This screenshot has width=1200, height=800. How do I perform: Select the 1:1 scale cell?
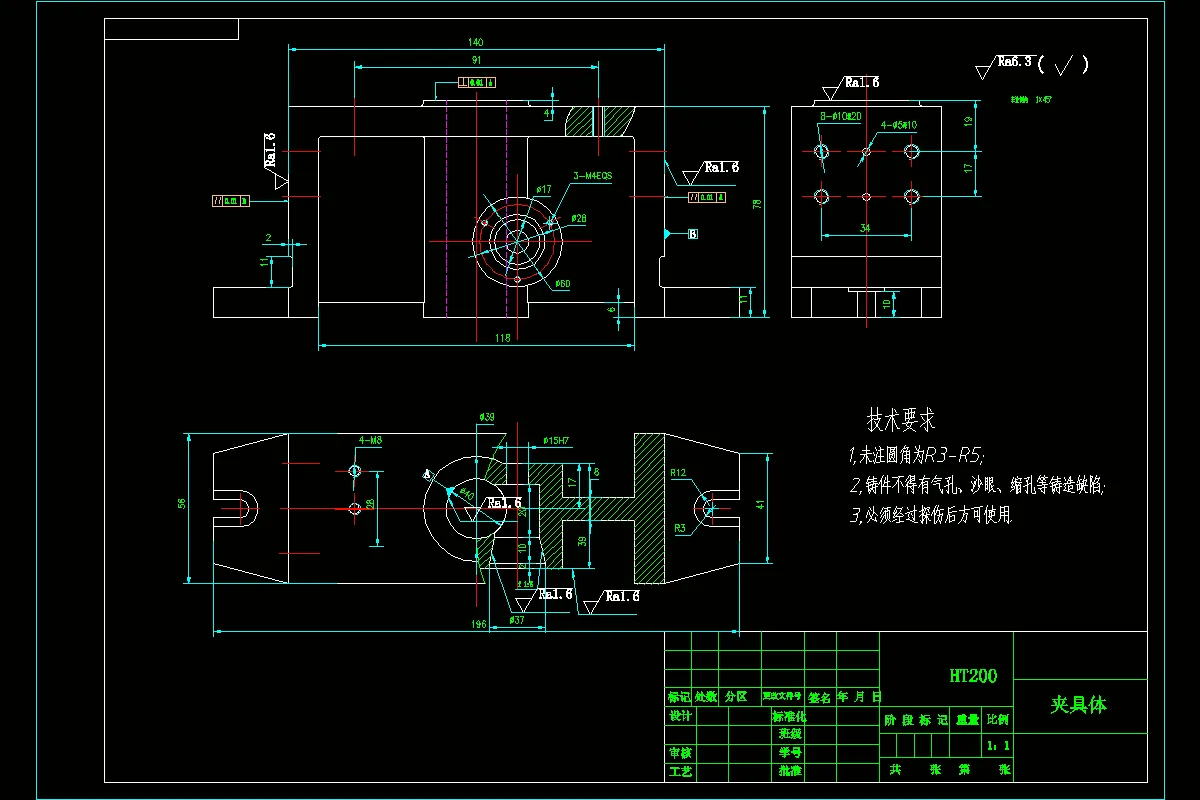pyautogui.click(x=998, y=746)
